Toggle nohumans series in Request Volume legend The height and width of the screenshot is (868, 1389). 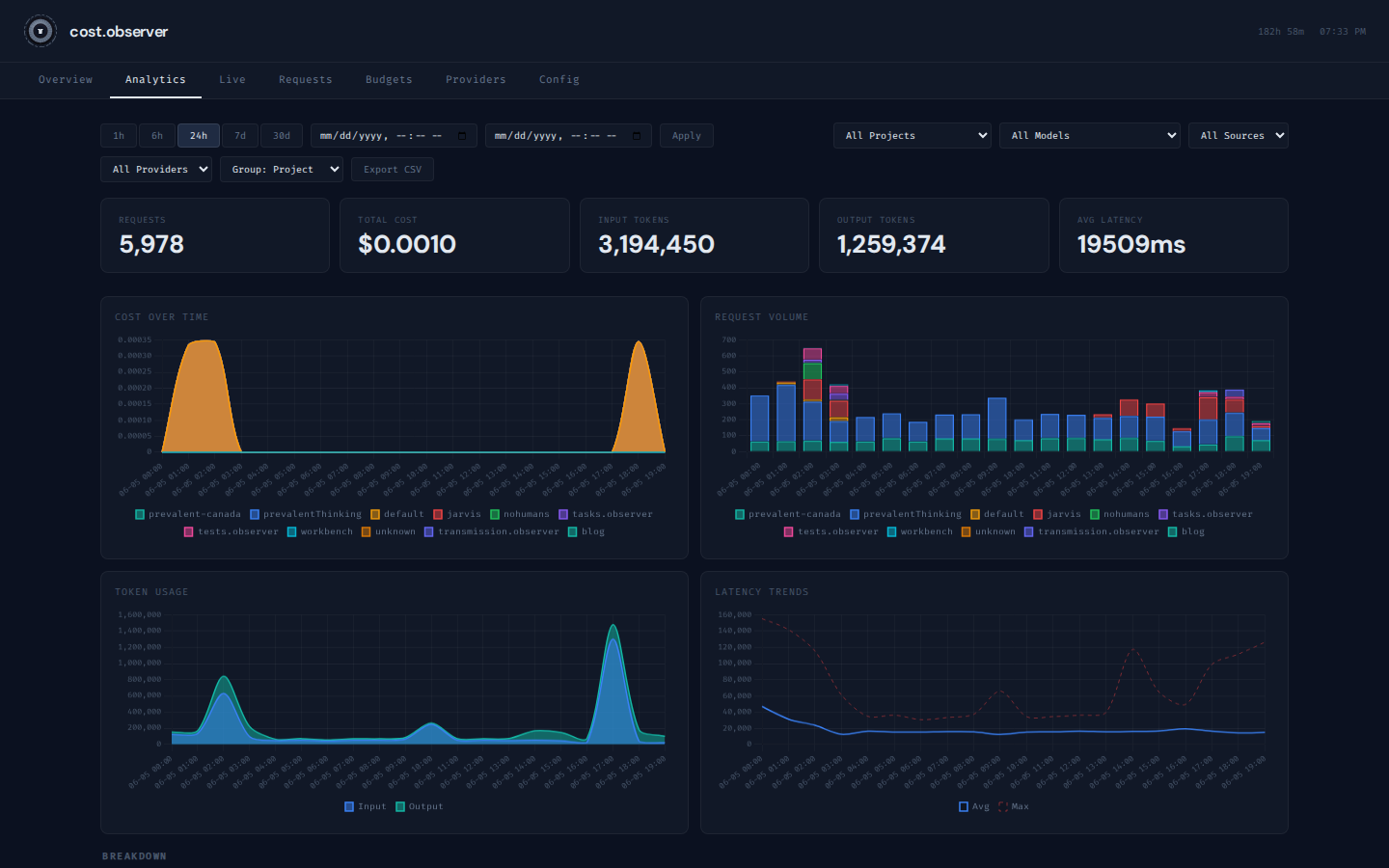(x=1120, y=514)
